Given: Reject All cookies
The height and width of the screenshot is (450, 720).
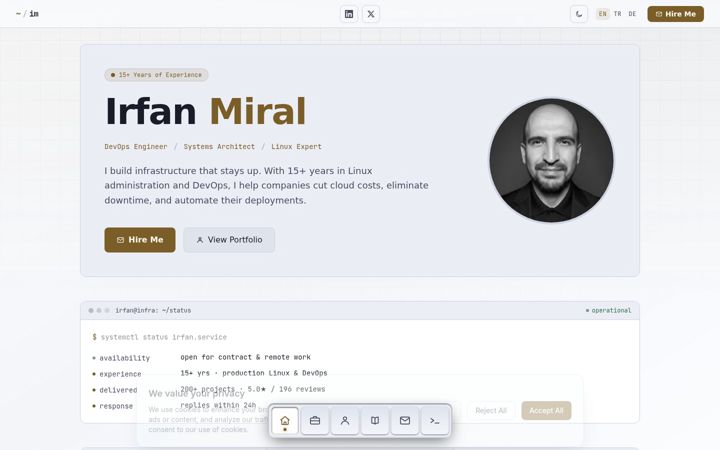Looking at the screenshot, I should (491, 411).
